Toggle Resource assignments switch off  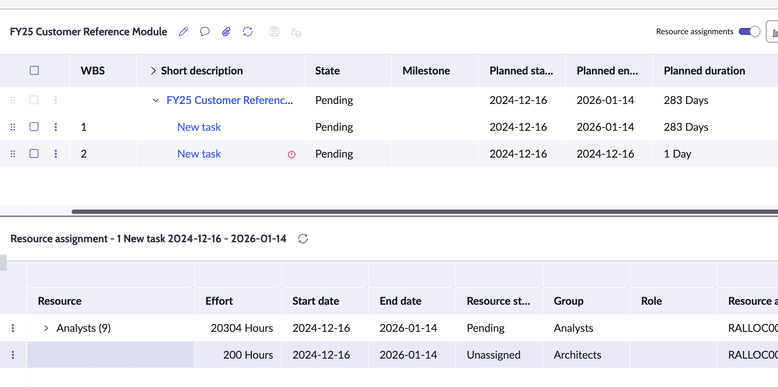coord(749,32)
